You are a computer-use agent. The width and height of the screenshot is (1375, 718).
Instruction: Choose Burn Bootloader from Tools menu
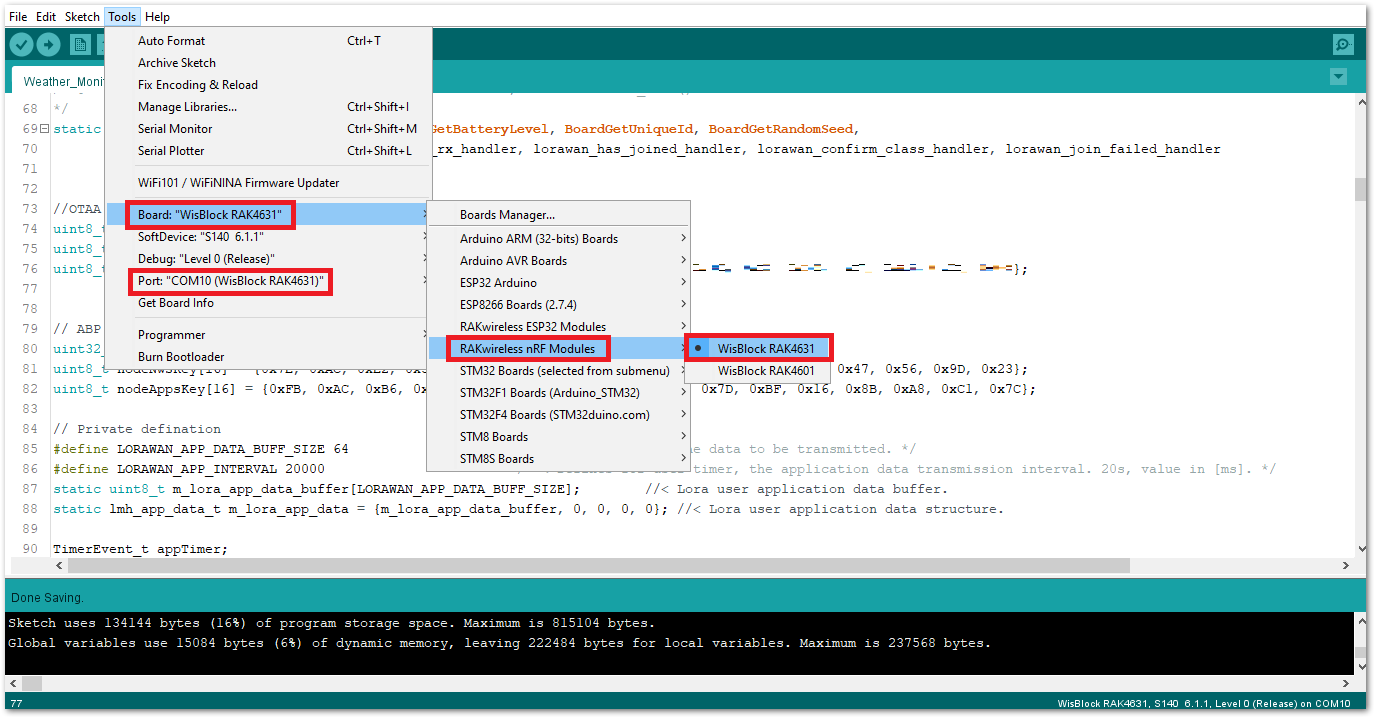pos(181,357)
